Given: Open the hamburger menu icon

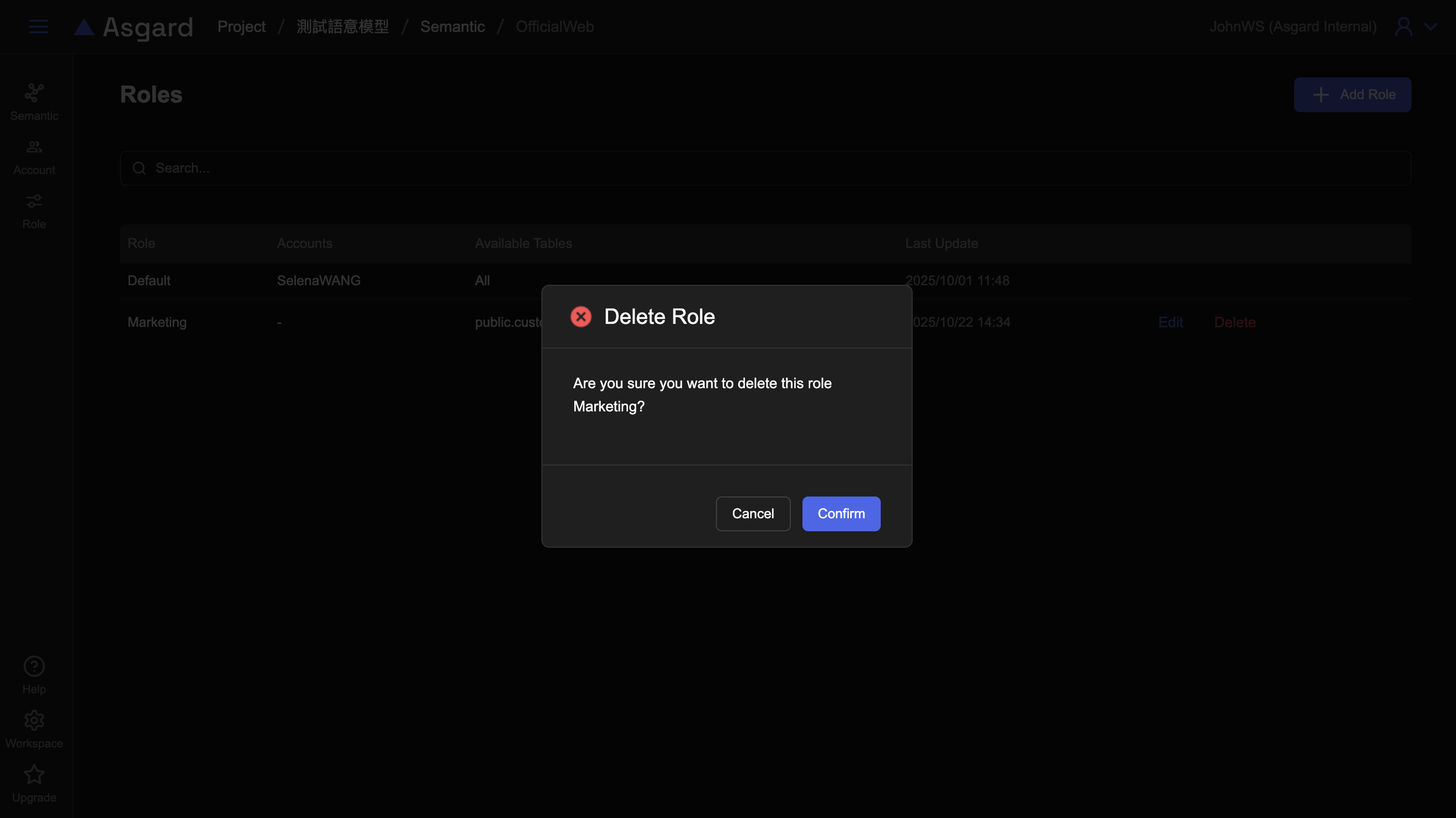Looking at the screenshot, I should (39, 27).
